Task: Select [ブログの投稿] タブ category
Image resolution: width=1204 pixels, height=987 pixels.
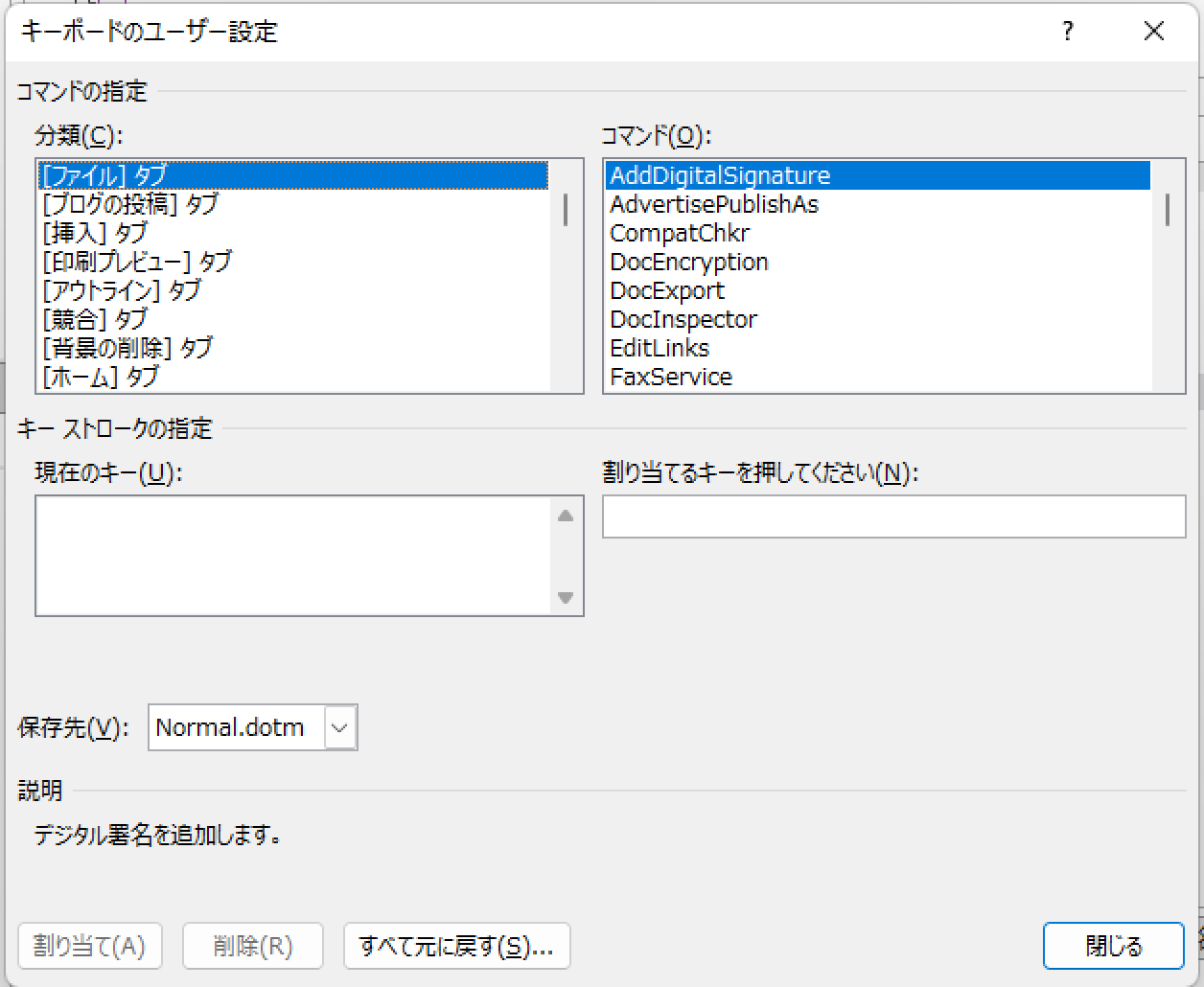Action: (x=293, y=204)
